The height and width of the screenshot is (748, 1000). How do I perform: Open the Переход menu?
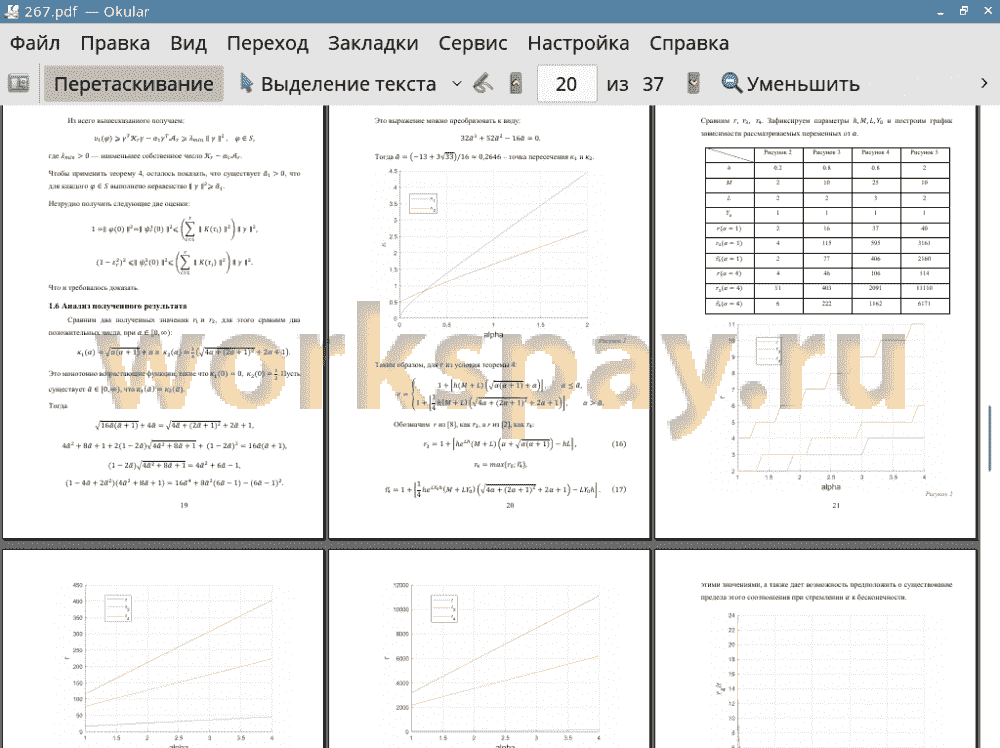point(267,43)
